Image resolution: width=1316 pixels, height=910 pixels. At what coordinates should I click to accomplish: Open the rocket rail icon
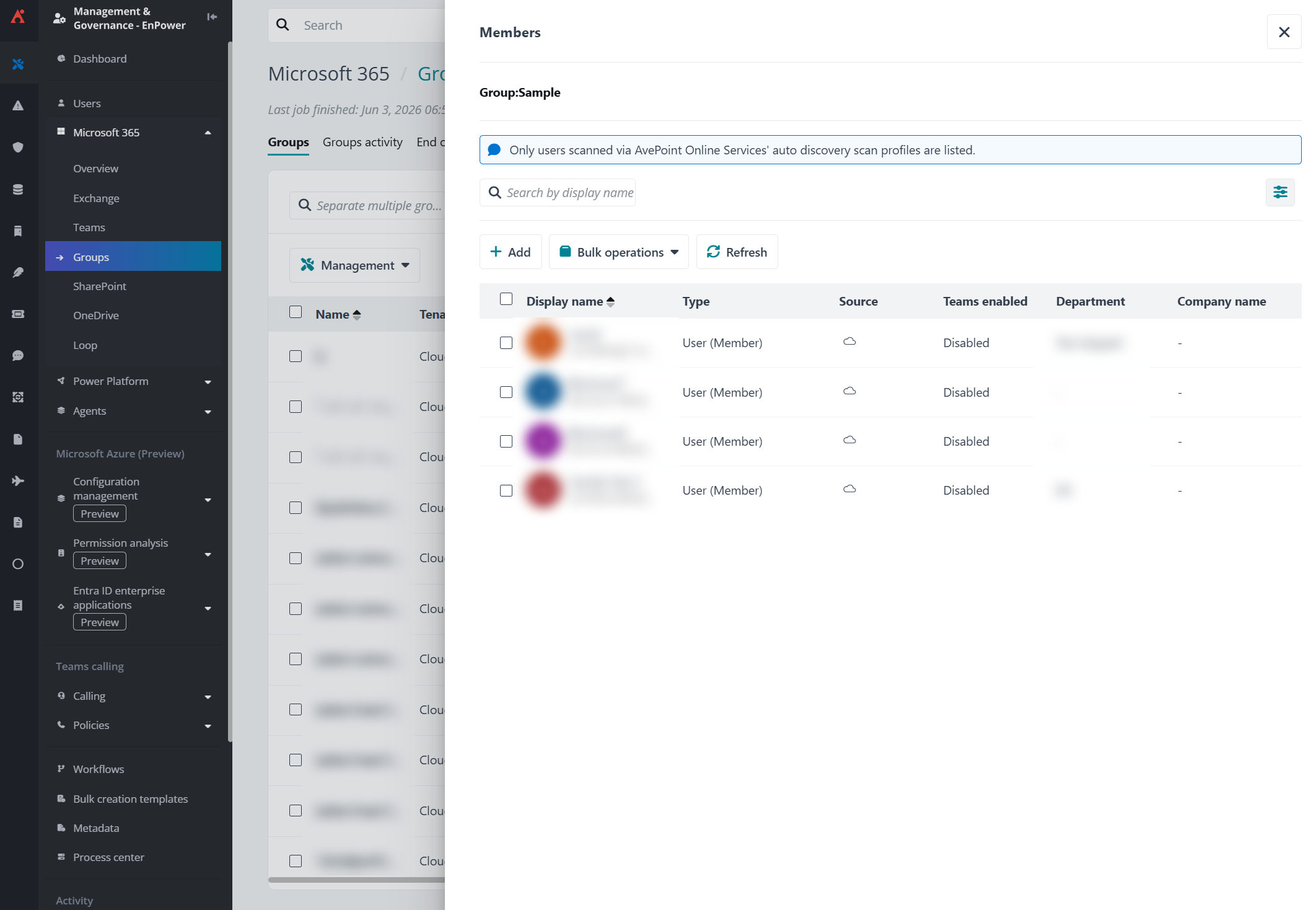(18, 272)
